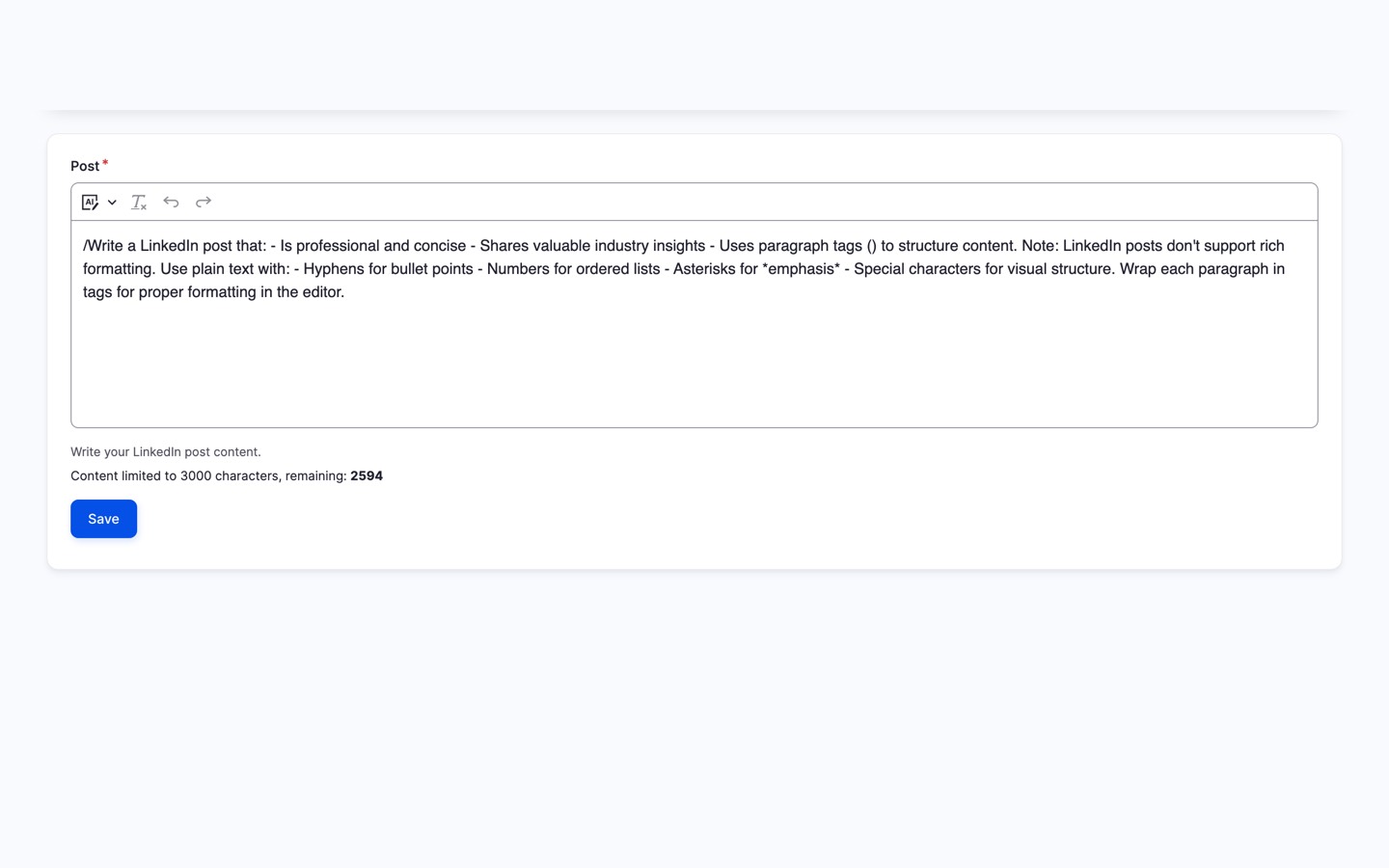The image size is (1389, 868).
Task: Click the Remove Format icon
Action: [139, 203]
